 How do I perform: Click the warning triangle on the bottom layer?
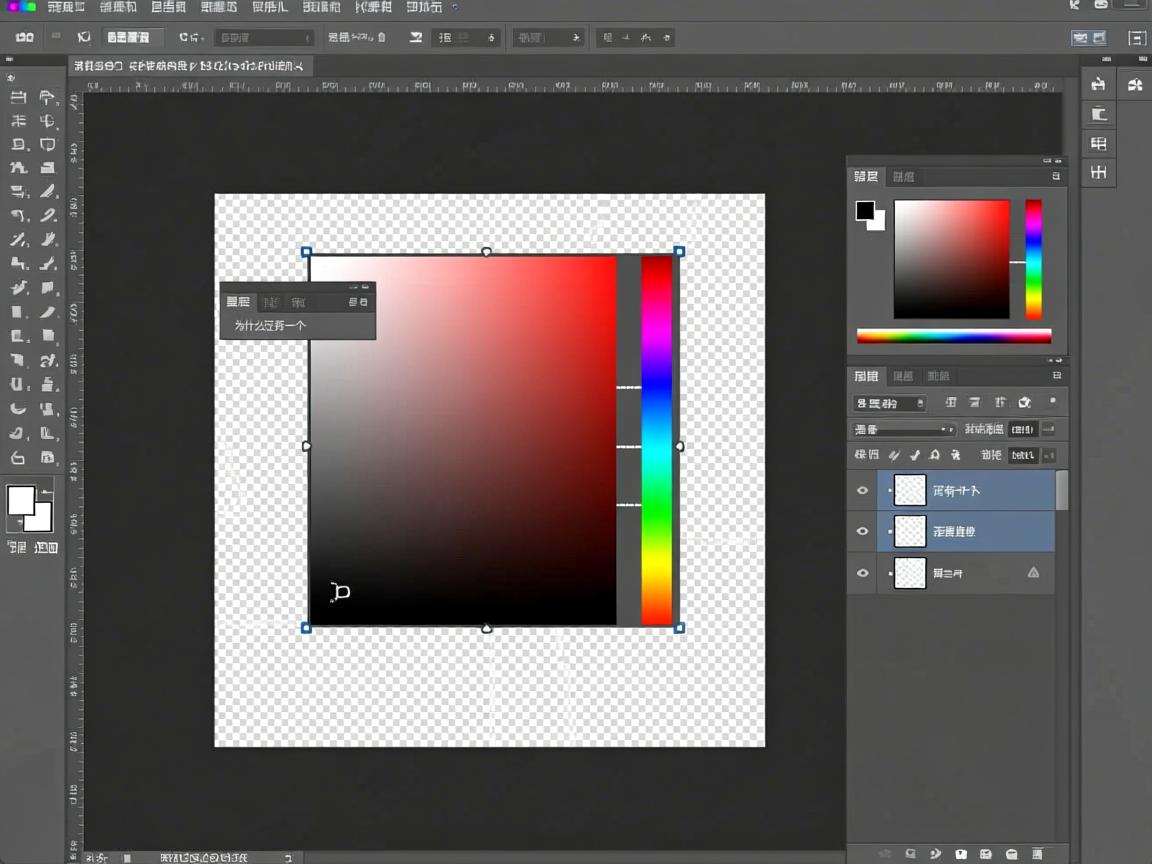click(1033, 573)
